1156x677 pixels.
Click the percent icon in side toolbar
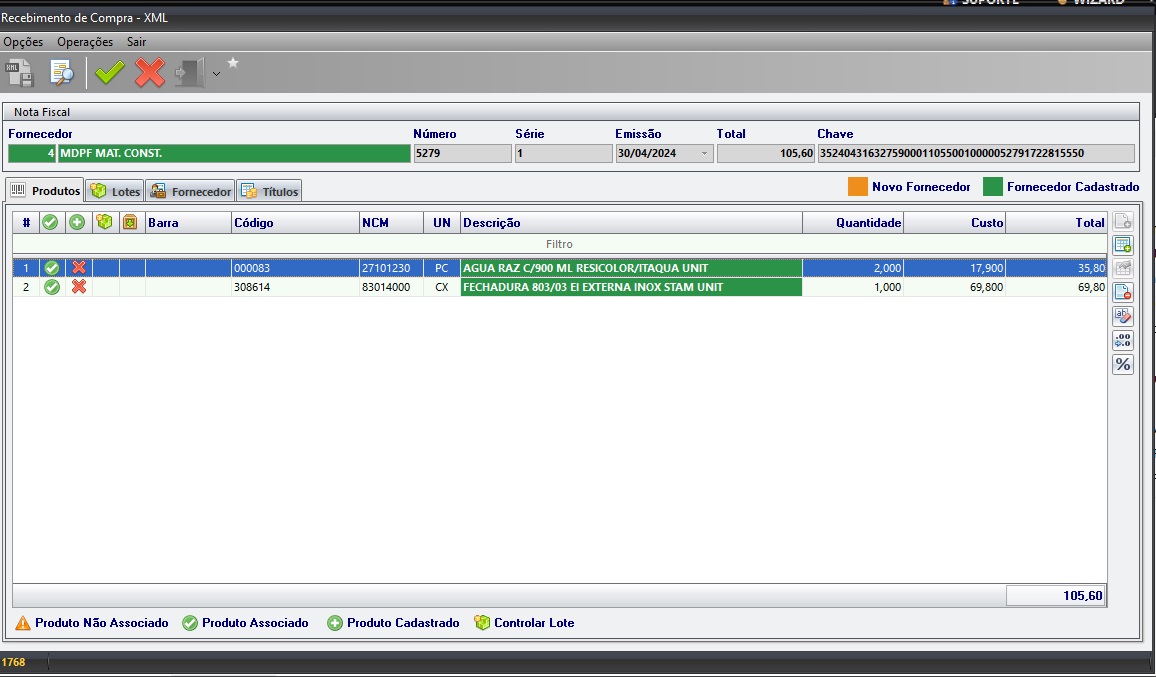(x=1123, y=364)
